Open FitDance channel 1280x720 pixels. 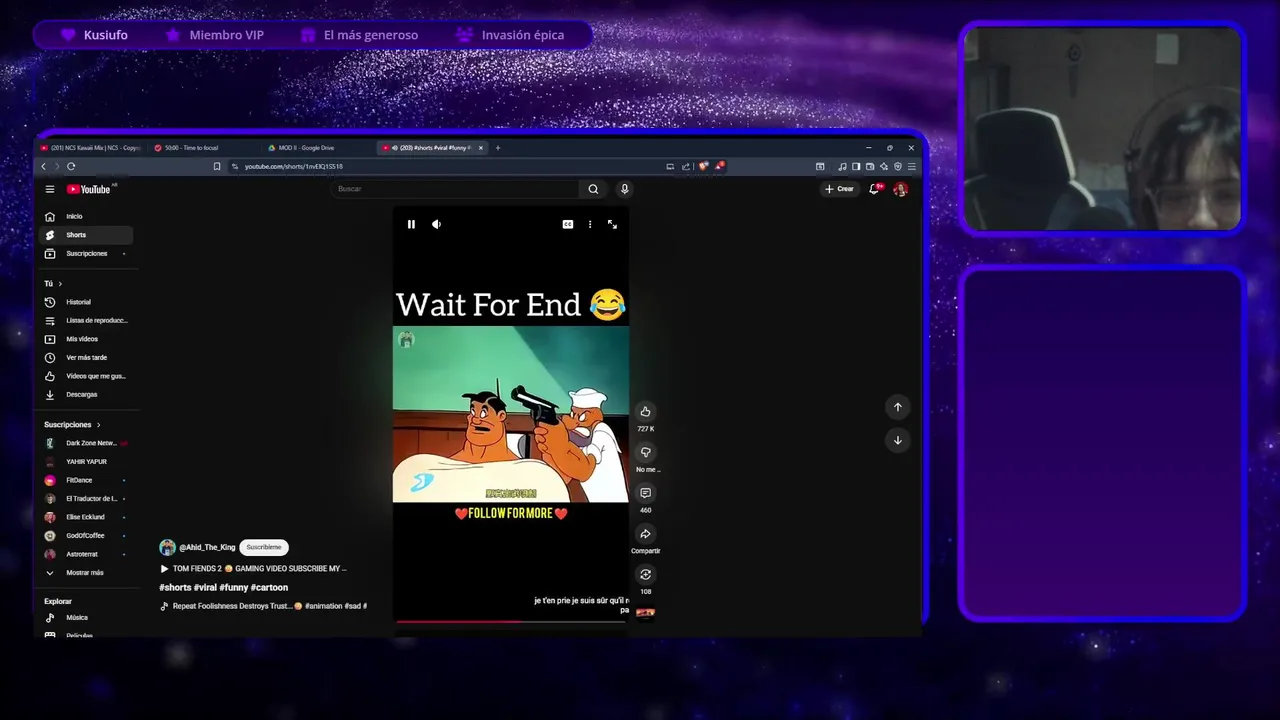coord(86,480)
